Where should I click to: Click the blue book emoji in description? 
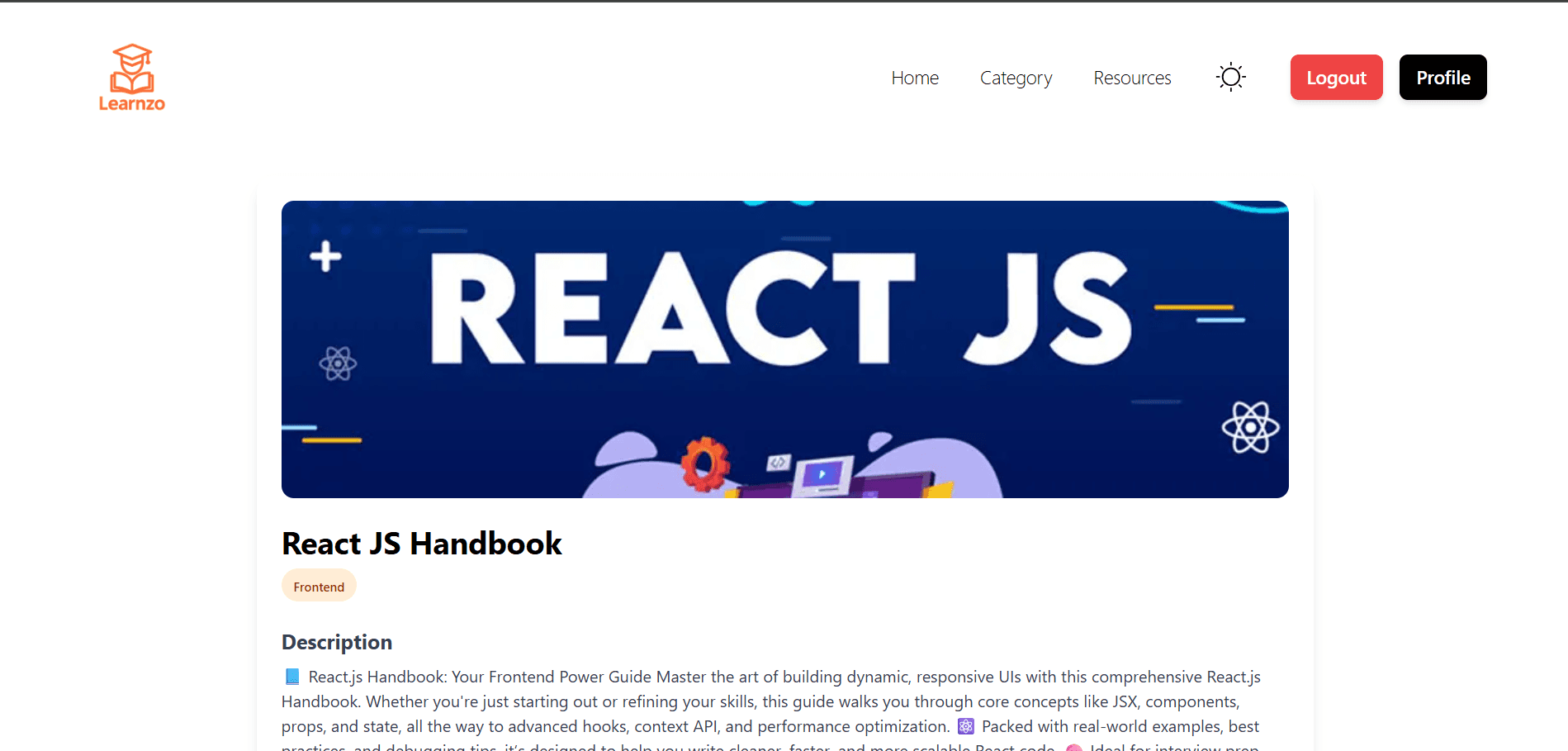[x=292, y=677]
